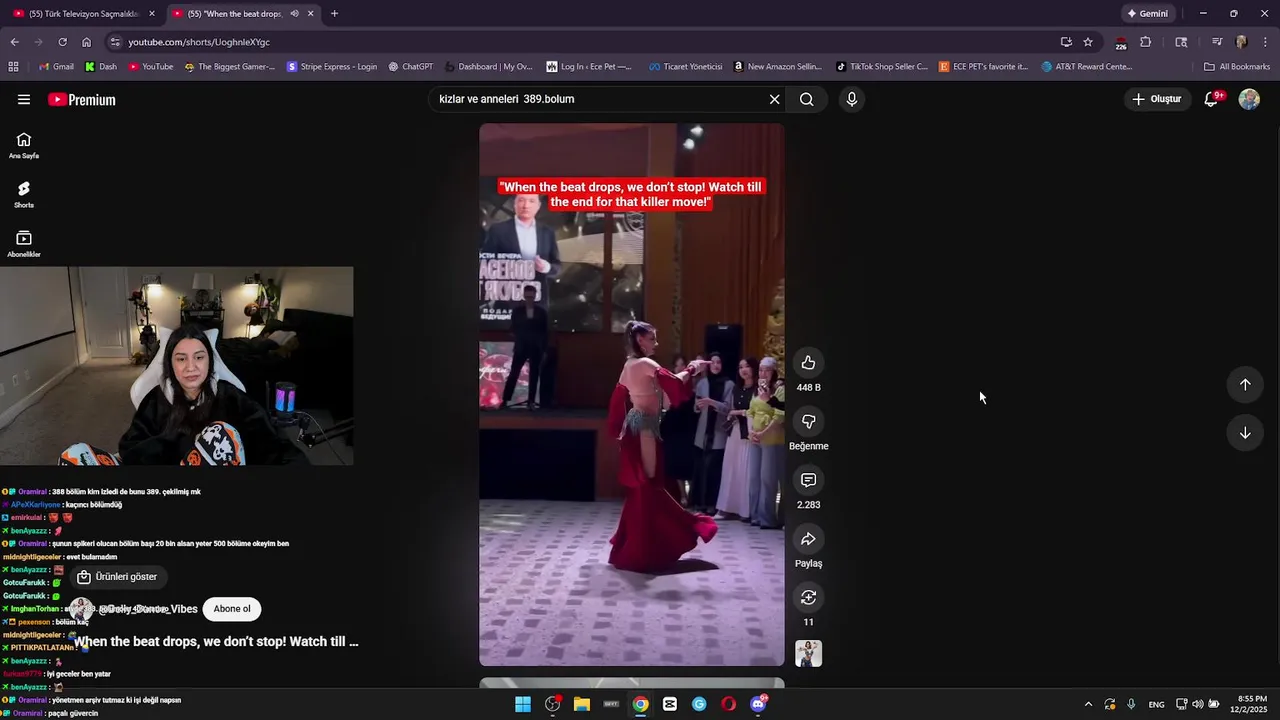Share the Short via Paylaş
The image size is (1280, 720).
coord(808,540)
